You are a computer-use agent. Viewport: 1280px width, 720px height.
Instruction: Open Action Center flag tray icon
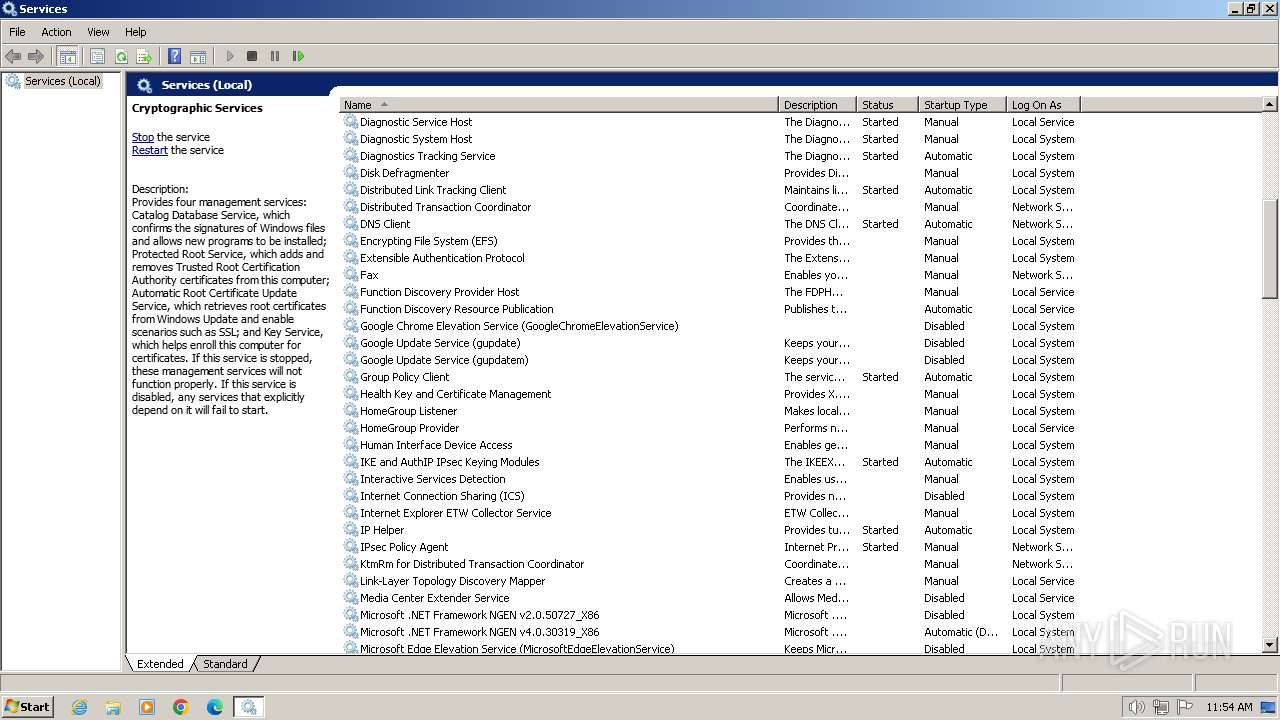point(1185,707)
